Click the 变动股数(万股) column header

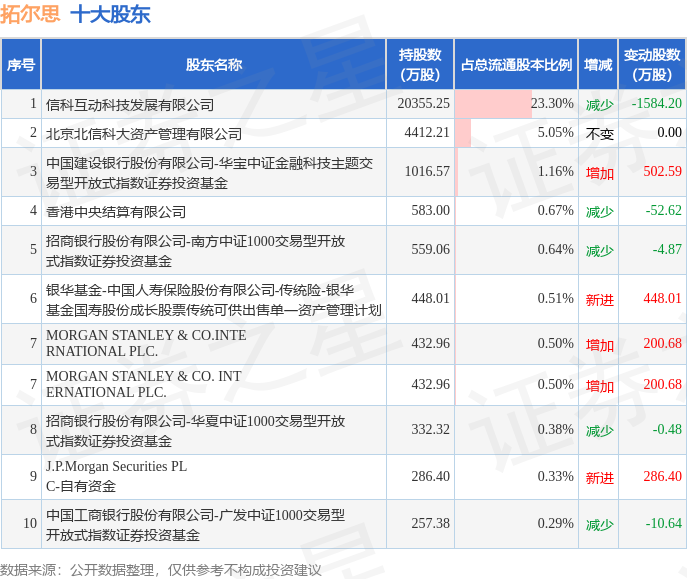652,65
